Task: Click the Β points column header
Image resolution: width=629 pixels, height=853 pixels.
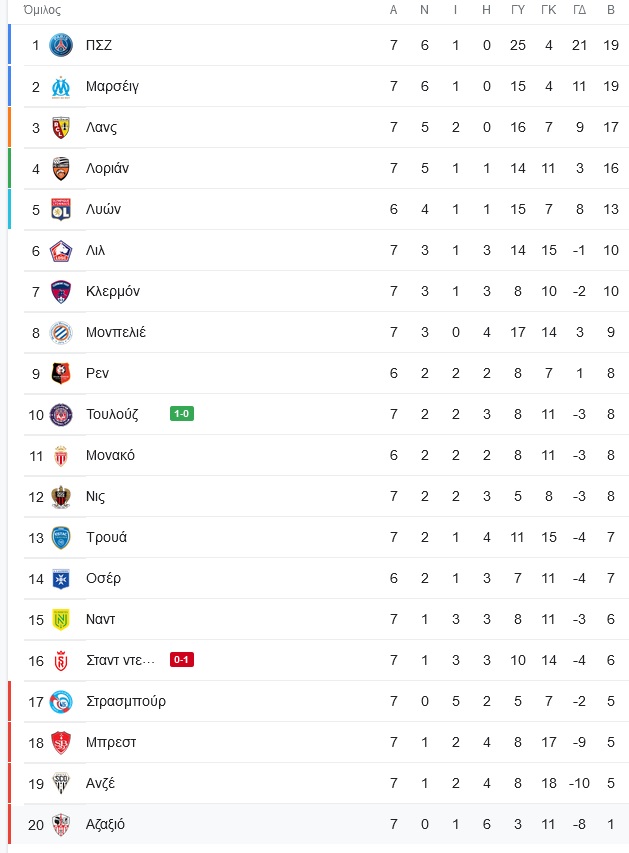Action: (x=611, y=10)
